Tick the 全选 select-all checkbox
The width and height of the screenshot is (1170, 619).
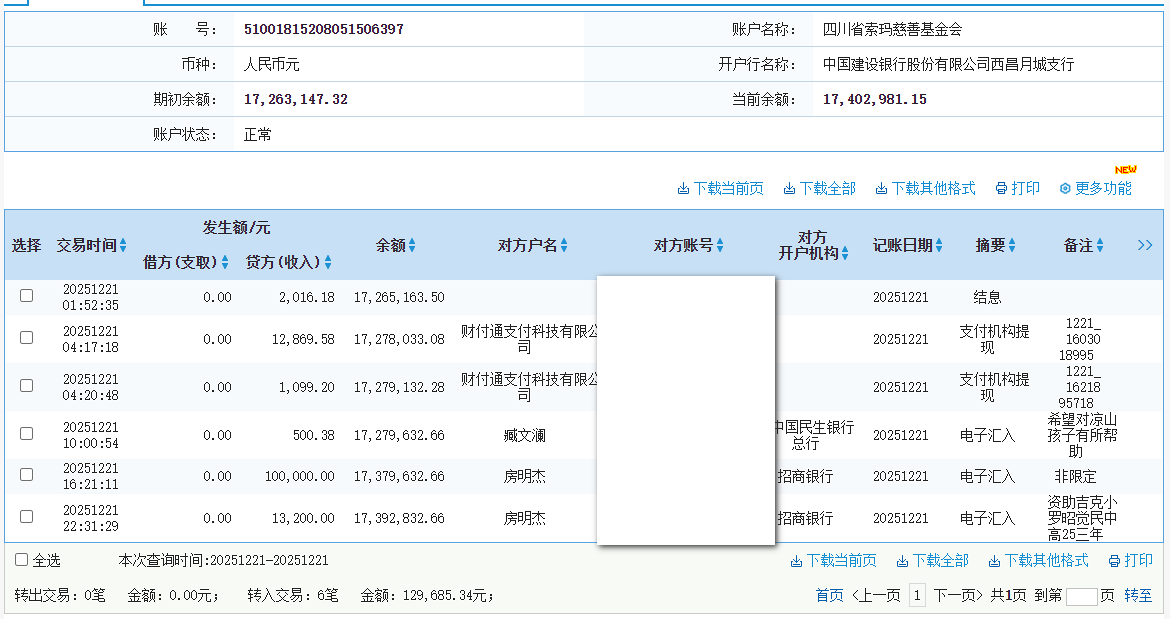(22, 560)
